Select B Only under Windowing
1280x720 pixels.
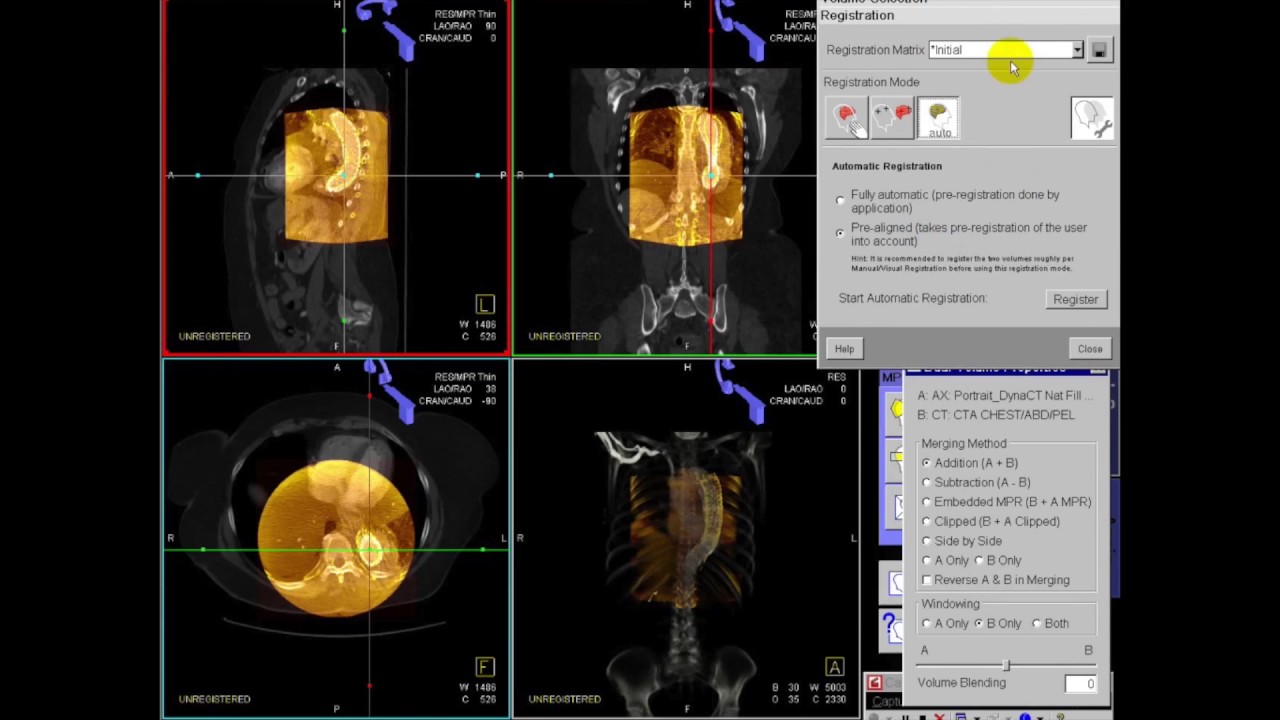coord(979,623)
